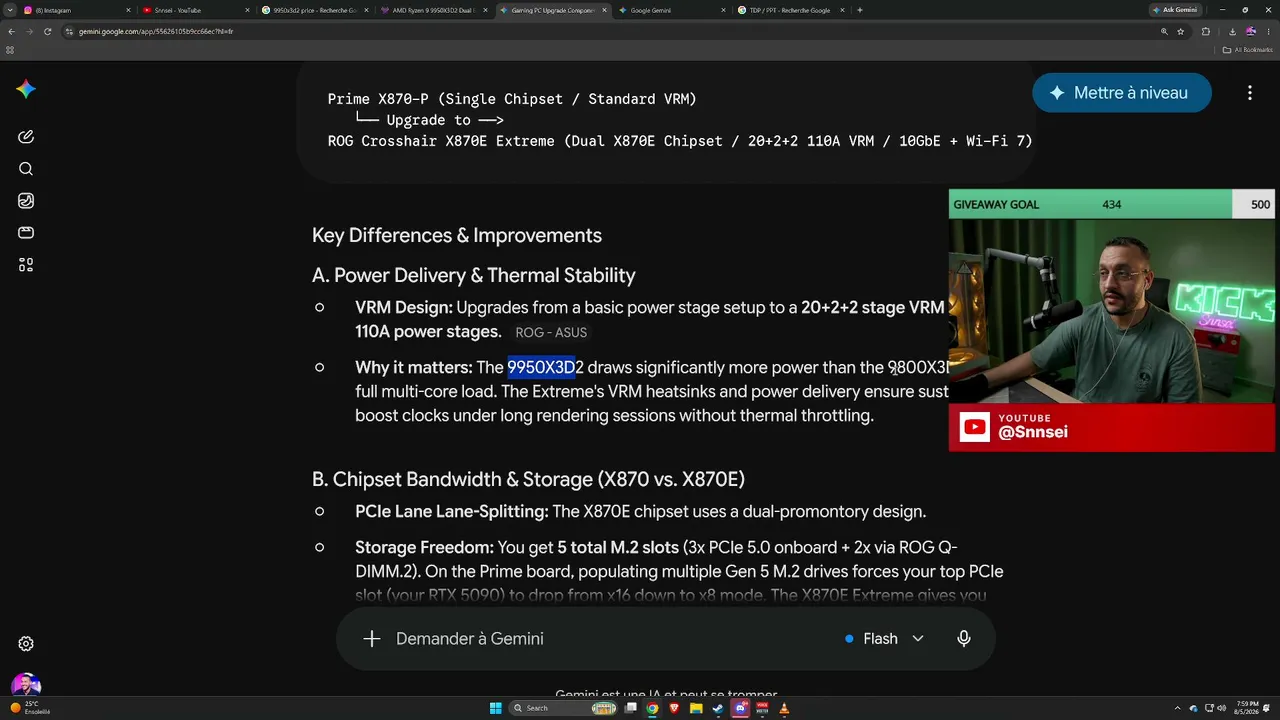The image size is (1280, 720).
Task: Click the account avatar in Gemini sidebar
Action: [x=26, y=686]
